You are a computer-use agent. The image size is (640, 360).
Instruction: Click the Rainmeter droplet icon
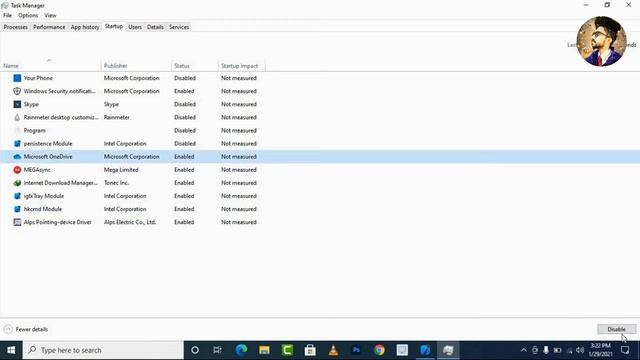pyautogui.click(x=17, y=118)
